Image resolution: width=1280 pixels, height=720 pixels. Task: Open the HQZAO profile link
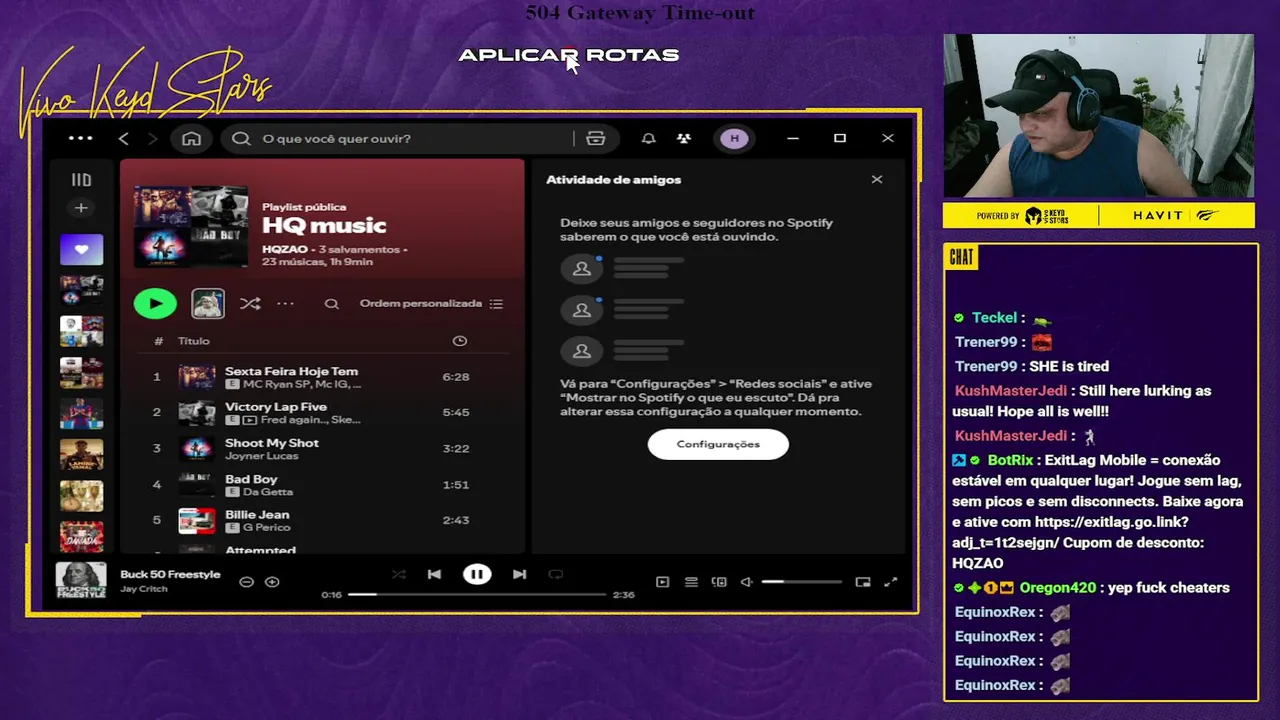pos(285,249)
